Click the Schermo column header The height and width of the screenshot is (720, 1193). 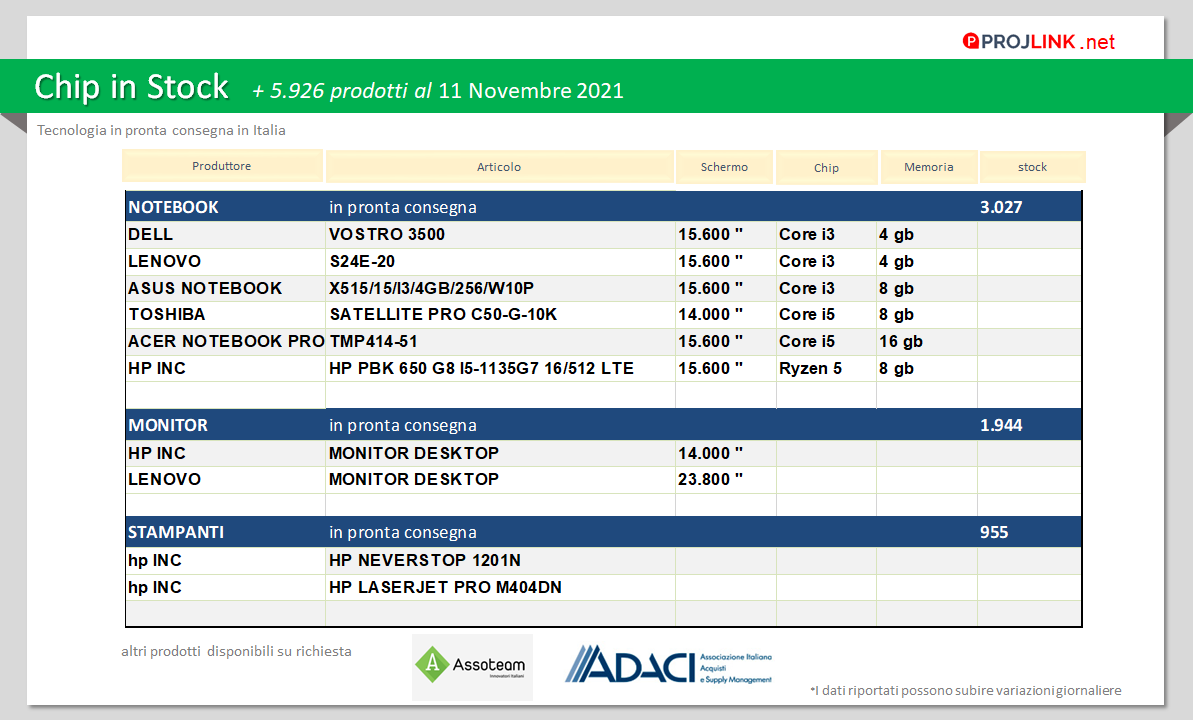click(x=724, y=167)
